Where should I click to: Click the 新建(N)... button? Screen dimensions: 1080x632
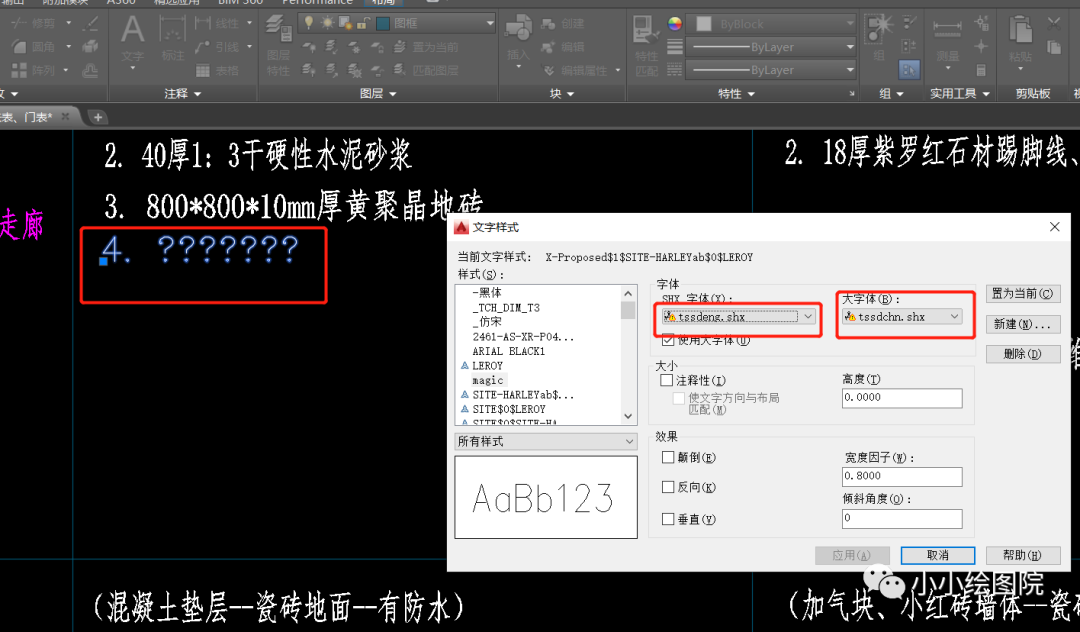click(x=1023, y=324)
